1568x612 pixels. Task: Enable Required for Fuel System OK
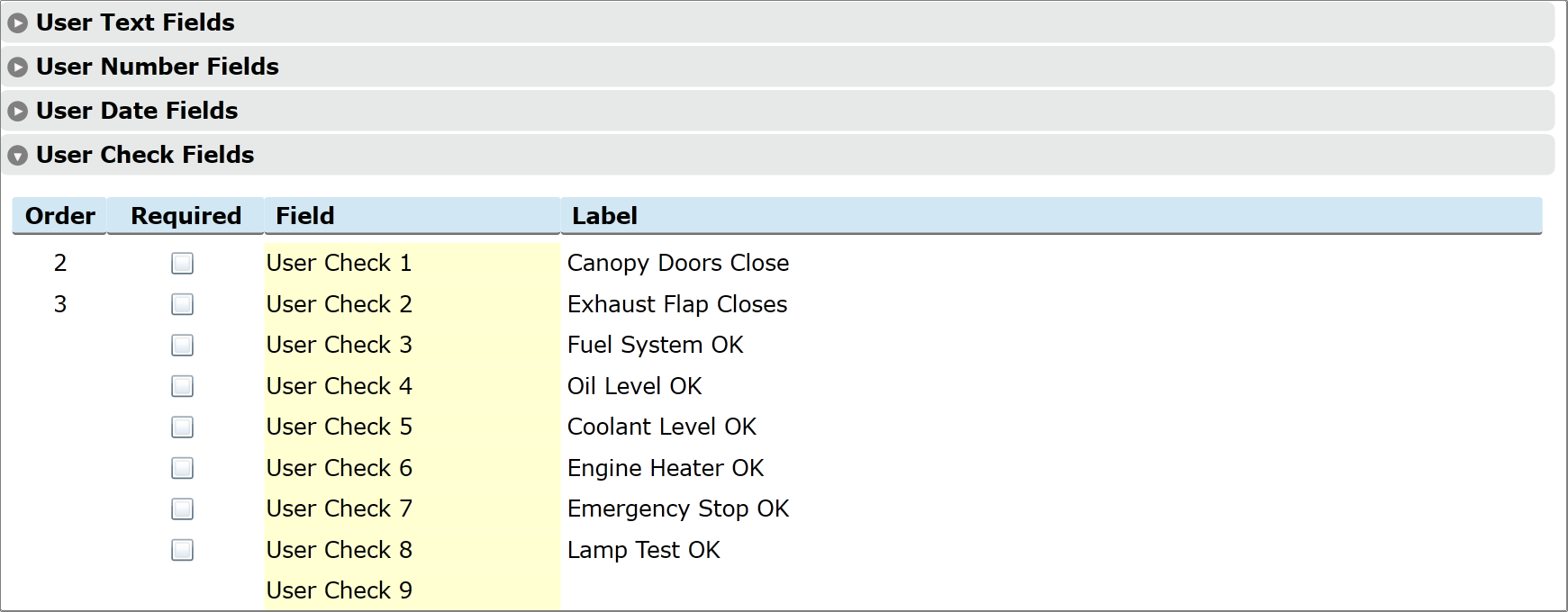[183, 345]
